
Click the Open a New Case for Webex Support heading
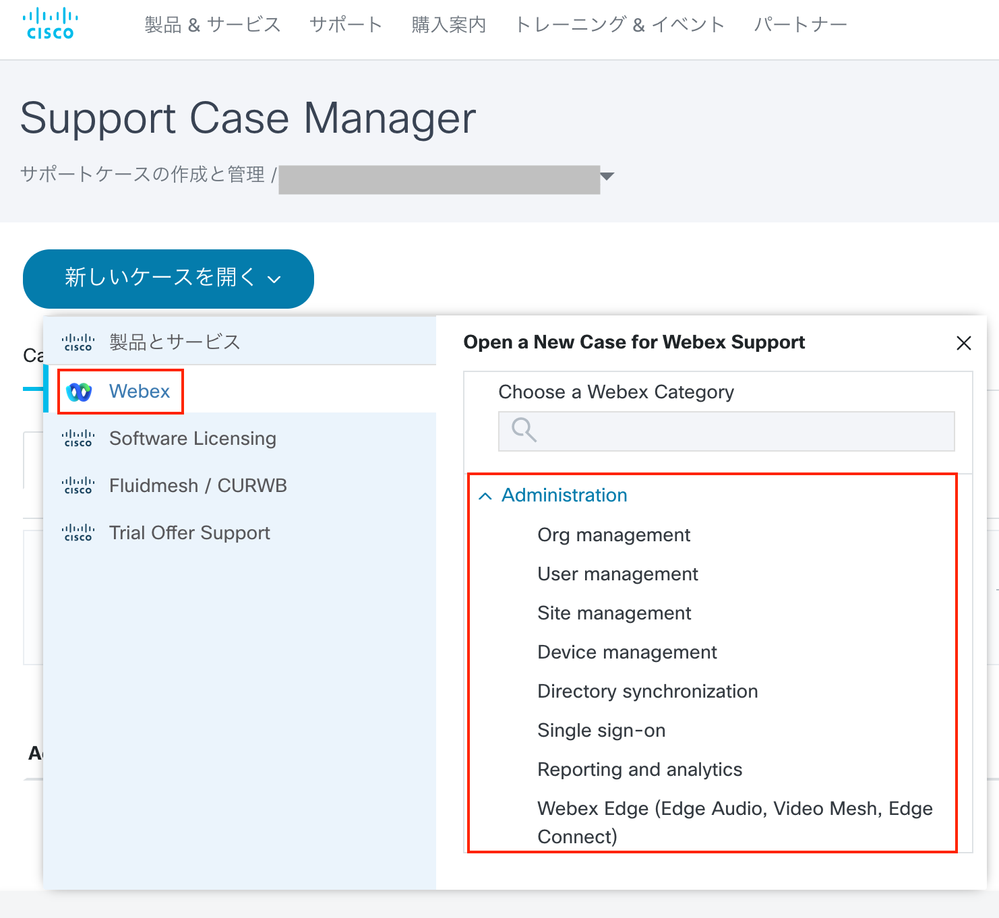click(634, 342)
